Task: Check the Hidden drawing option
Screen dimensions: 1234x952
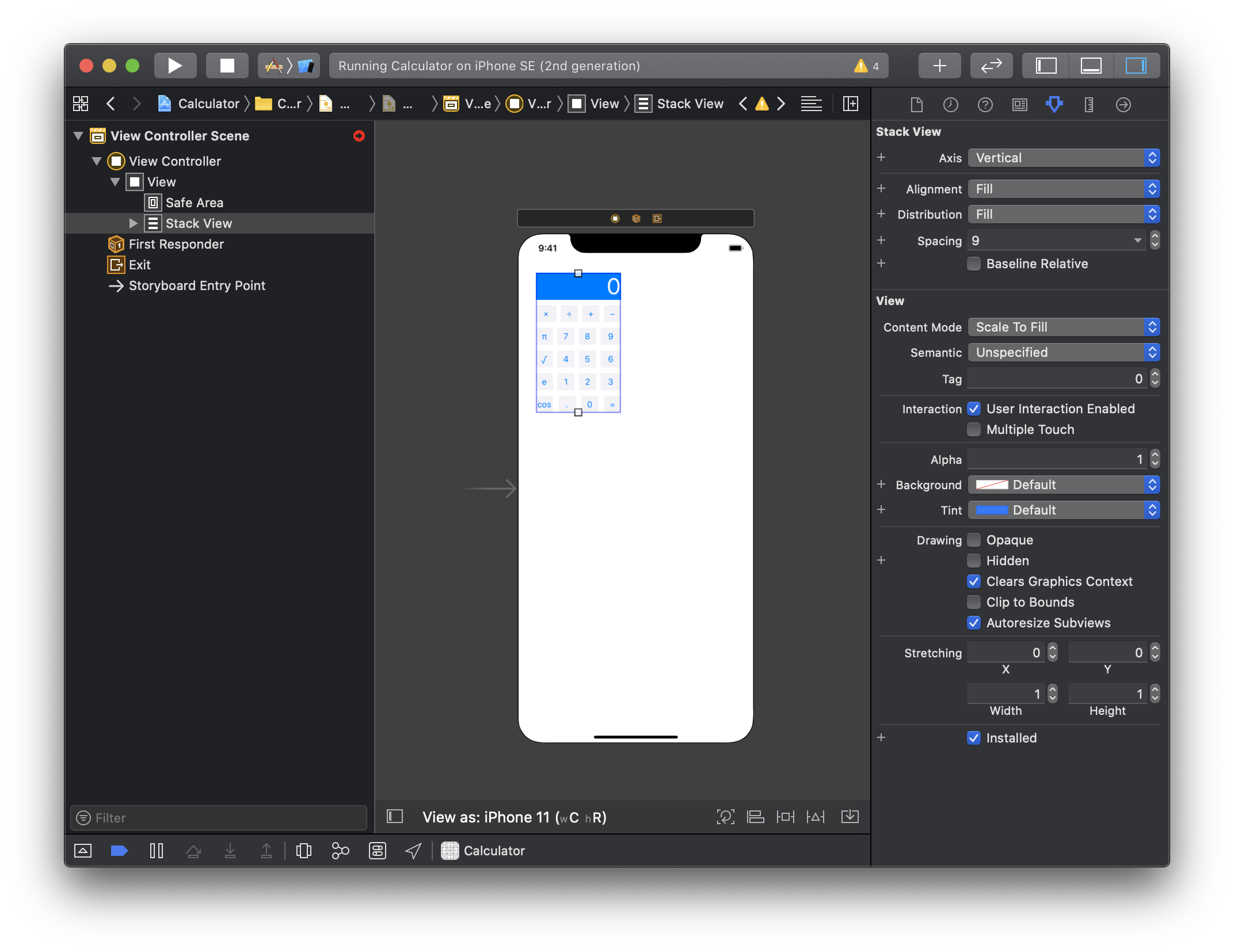Action: point(974,561)
